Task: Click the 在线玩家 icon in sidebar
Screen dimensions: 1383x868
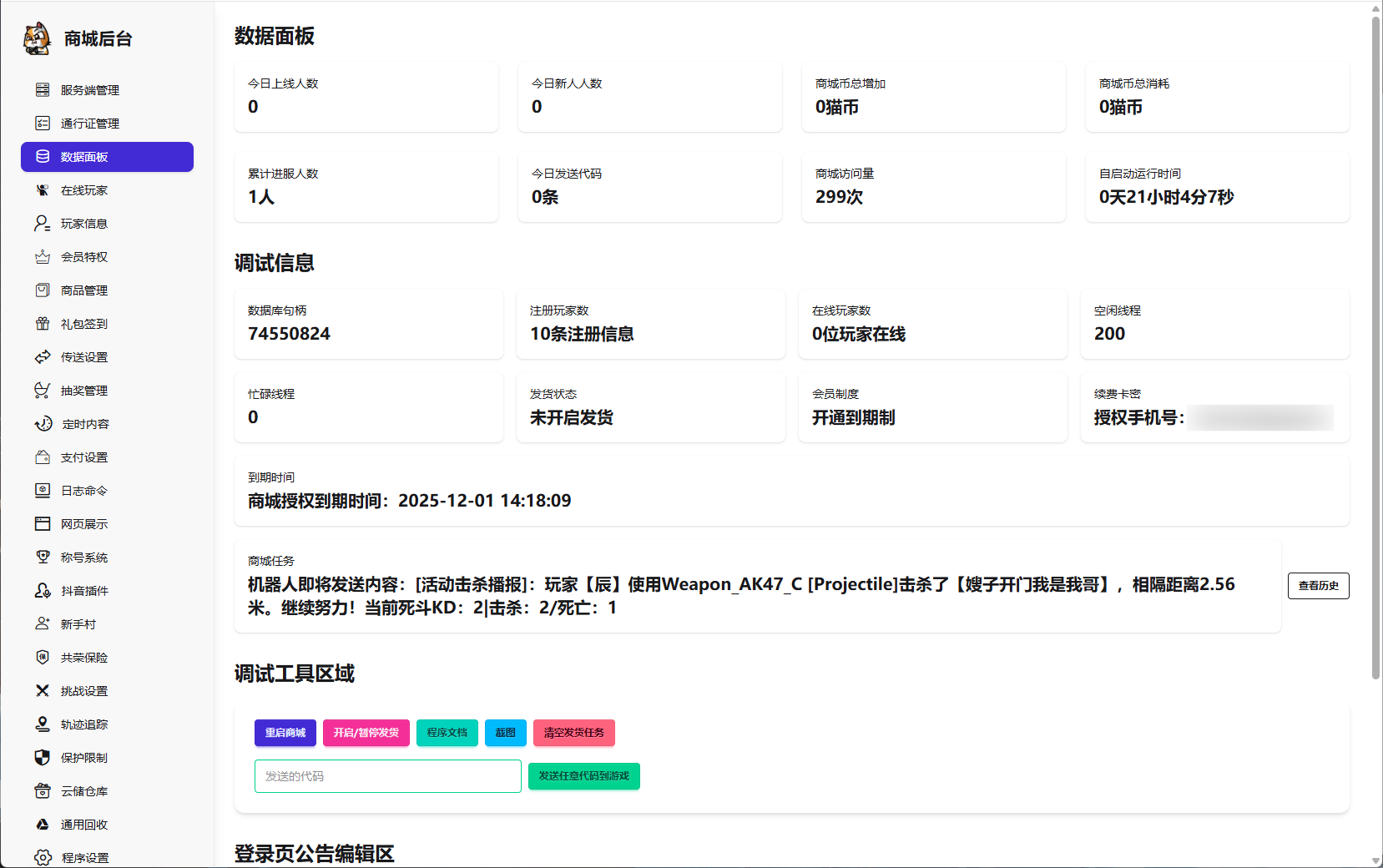Action: [x=43, y=190]
